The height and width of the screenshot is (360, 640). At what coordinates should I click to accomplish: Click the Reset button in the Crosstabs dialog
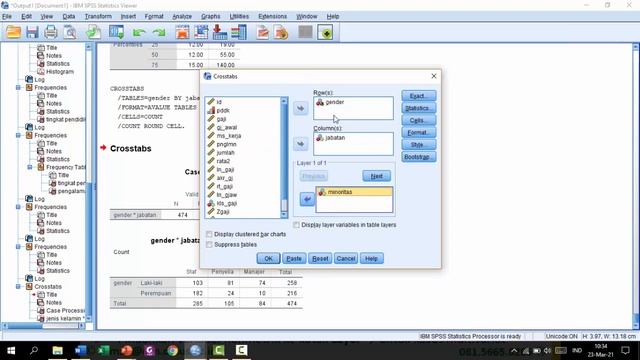(320, 258)
